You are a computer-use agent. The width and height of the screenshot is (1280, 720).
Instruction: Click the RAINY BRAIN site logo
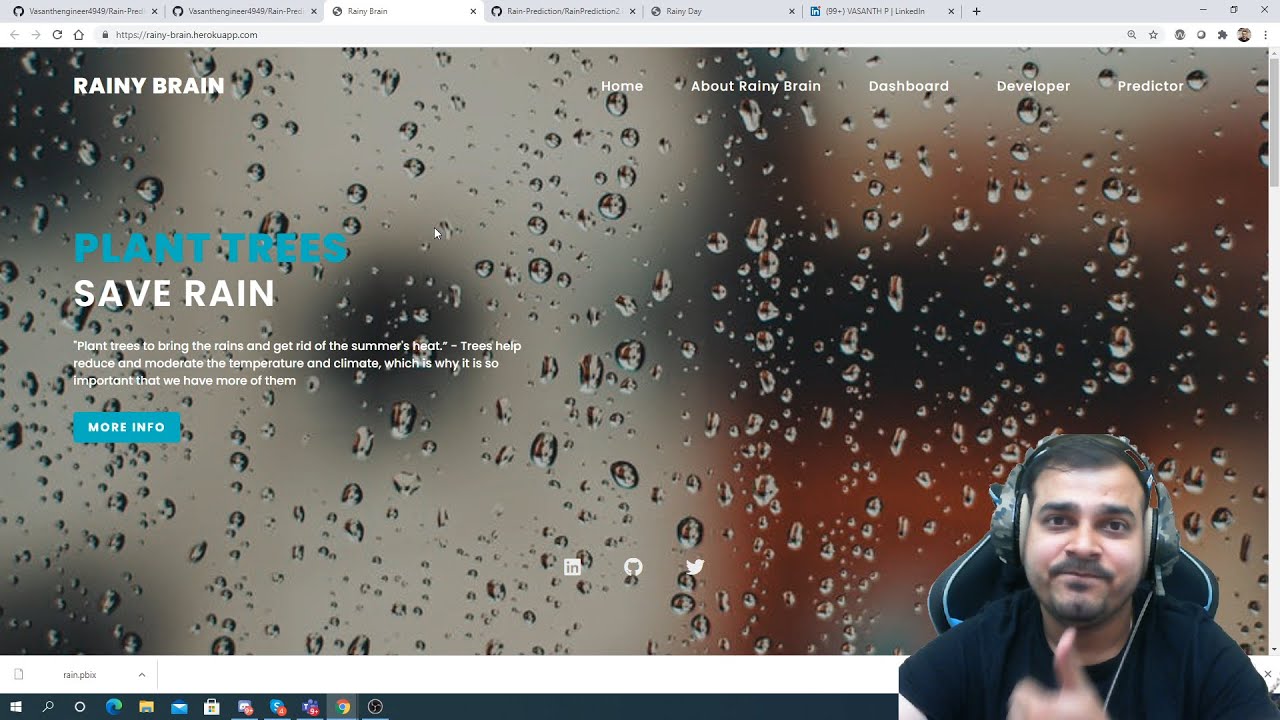coord(149,86)
